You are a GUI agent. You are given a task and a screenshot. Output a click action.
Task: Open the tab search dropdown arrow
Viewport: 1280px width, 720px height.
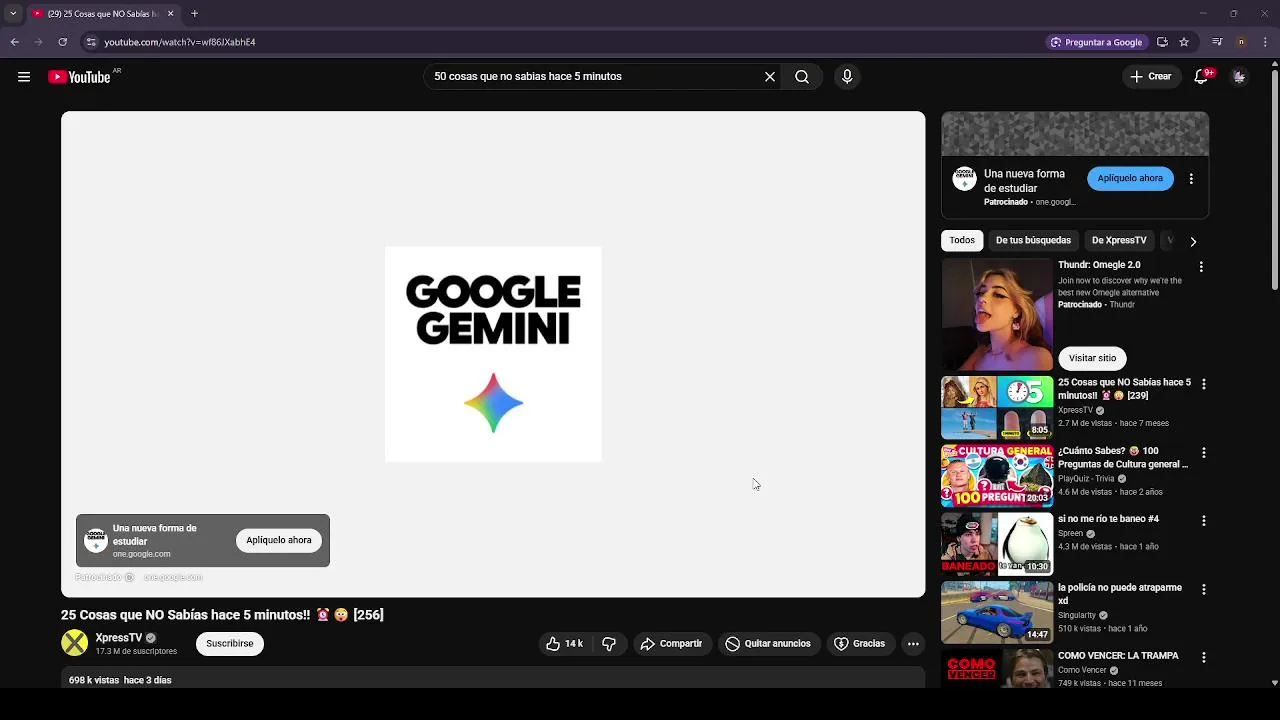point(12,14)
